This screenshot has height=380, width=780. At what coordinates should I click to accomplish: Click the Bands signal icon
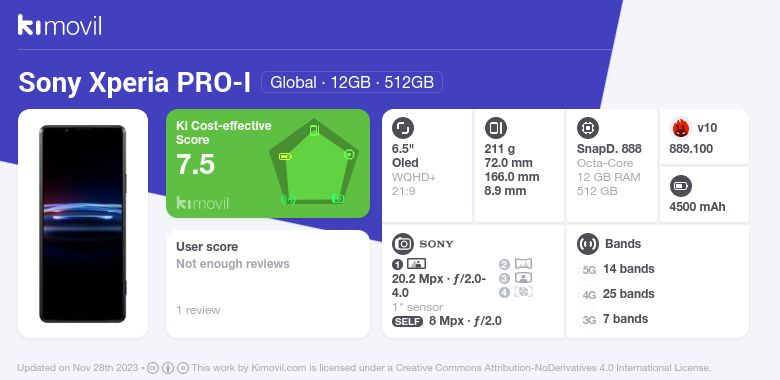click(x=587, y=244)
